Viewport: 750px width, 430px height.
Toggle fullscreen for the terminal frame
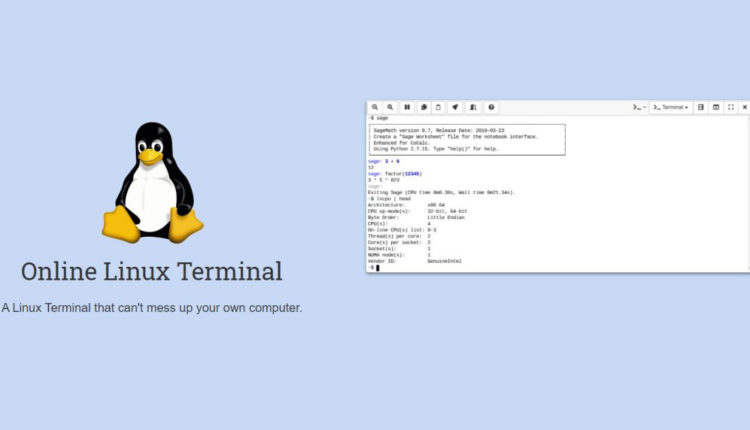[731, 107]
